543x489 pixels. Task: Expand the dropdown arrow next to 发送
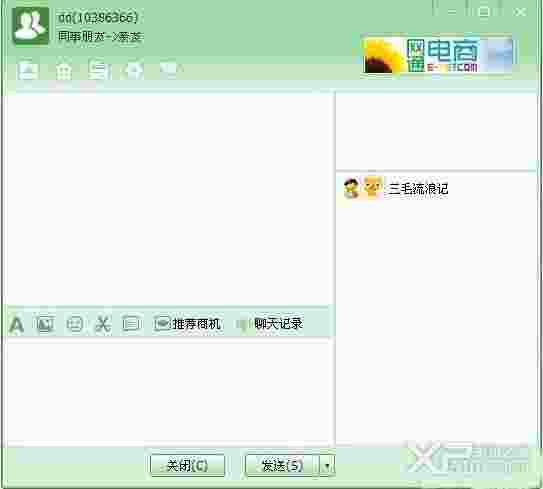[327, 465]
